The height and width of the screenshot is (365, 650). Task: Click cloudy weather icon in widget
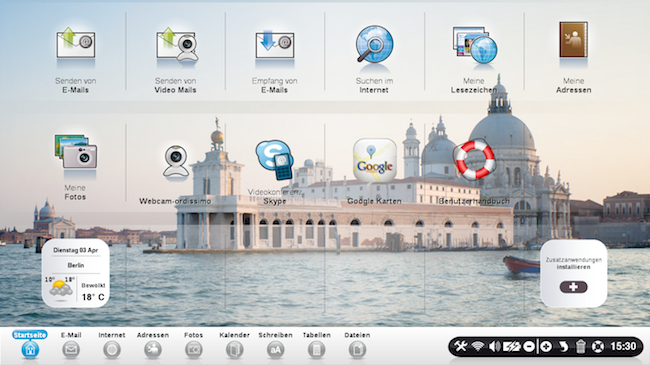60,288
